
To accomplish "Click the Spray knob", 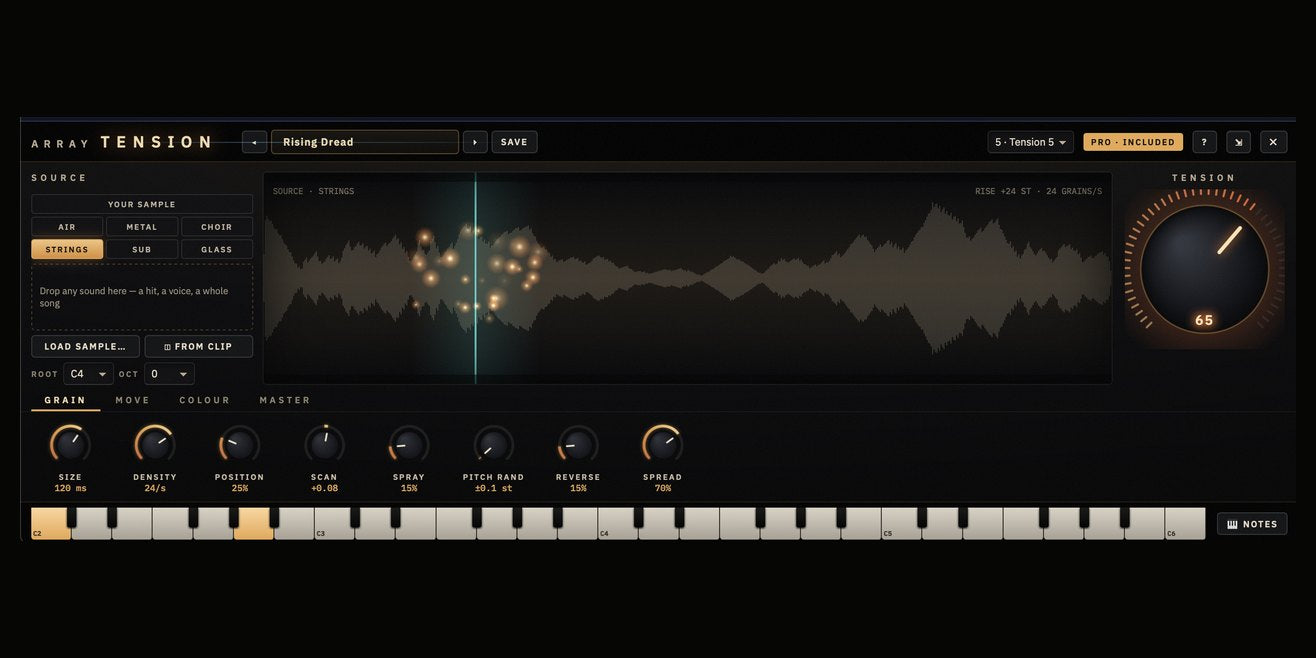I will point(409,444).
